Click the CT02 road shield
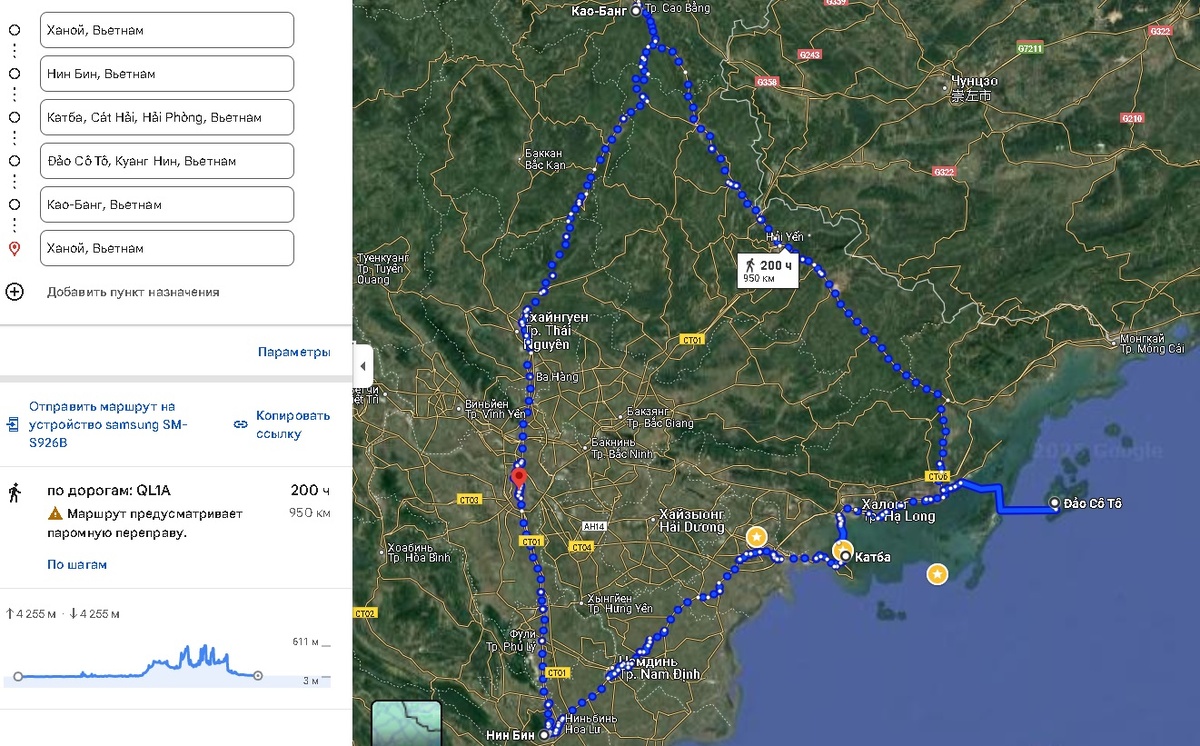The width and height of the screenshot is (1200, 746). point(365,613)
